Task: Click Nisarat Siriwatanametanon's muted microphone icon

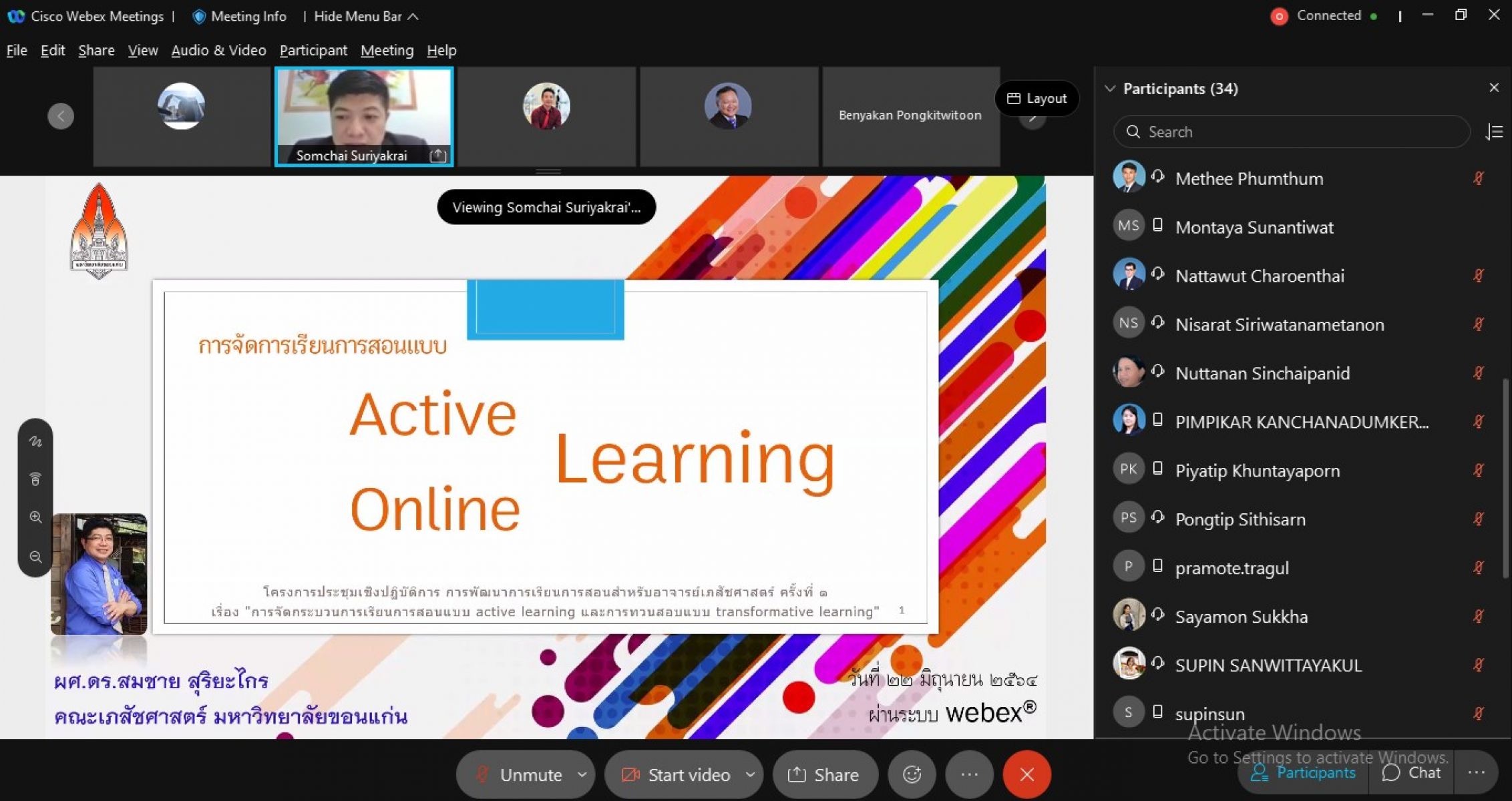Action: point(1478,324)
